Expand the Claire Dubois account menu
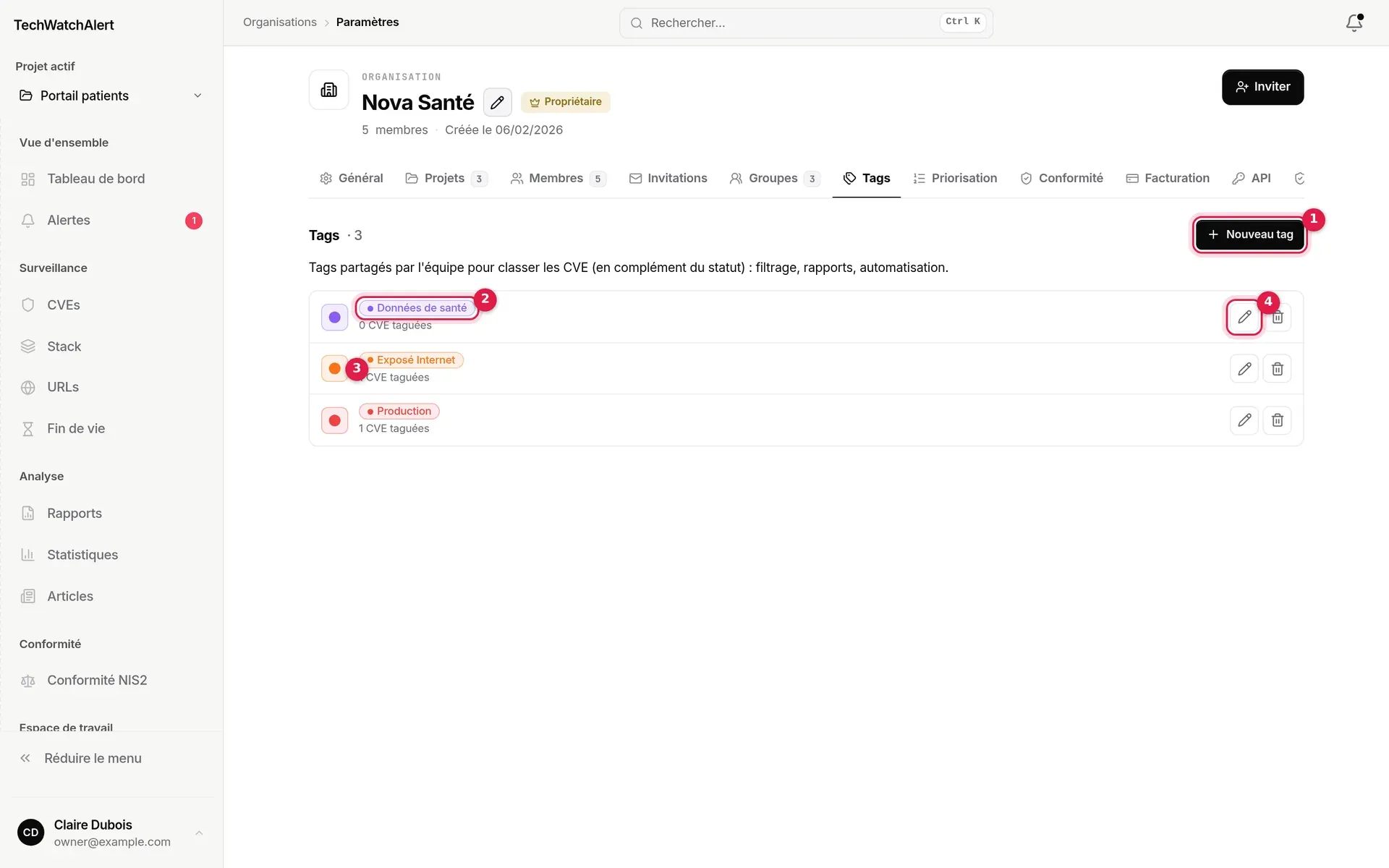Image resolution: width=1389 pixels, height=868 pixels. click(x=111, y=833)
